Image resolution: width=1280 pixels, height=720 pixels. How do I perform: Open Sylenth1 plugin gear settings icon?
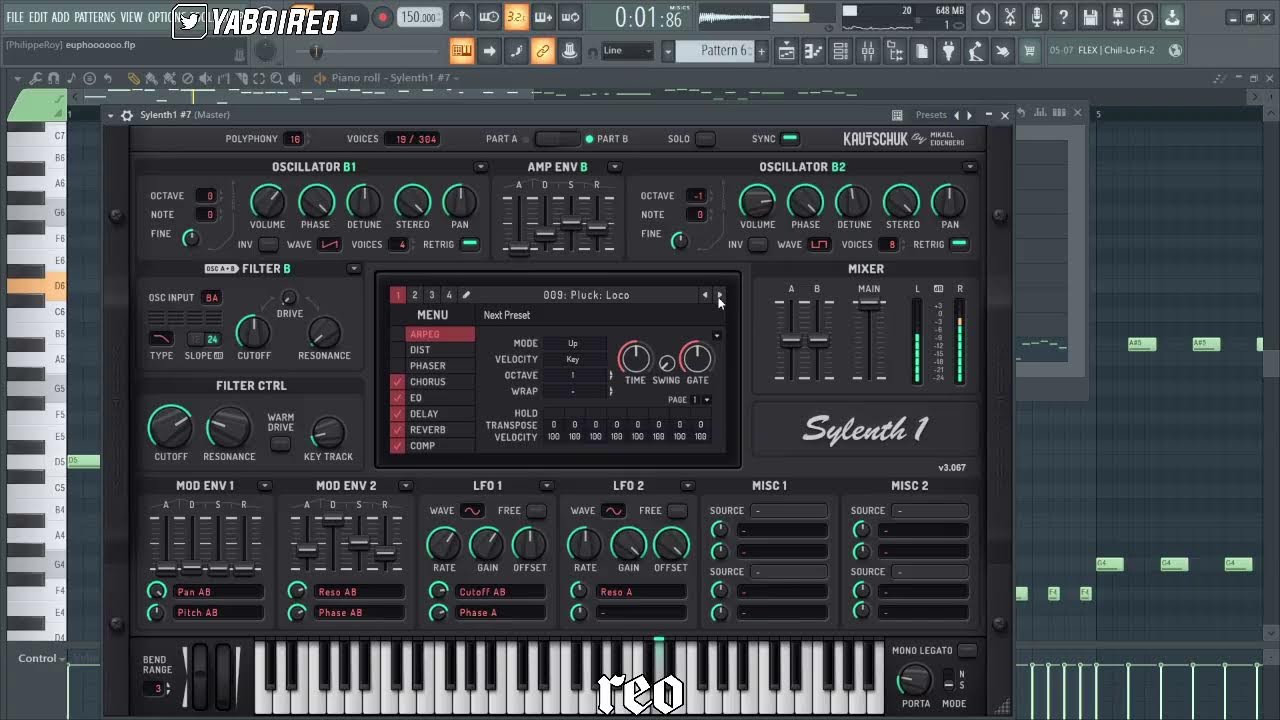click(x=127, y=115)
